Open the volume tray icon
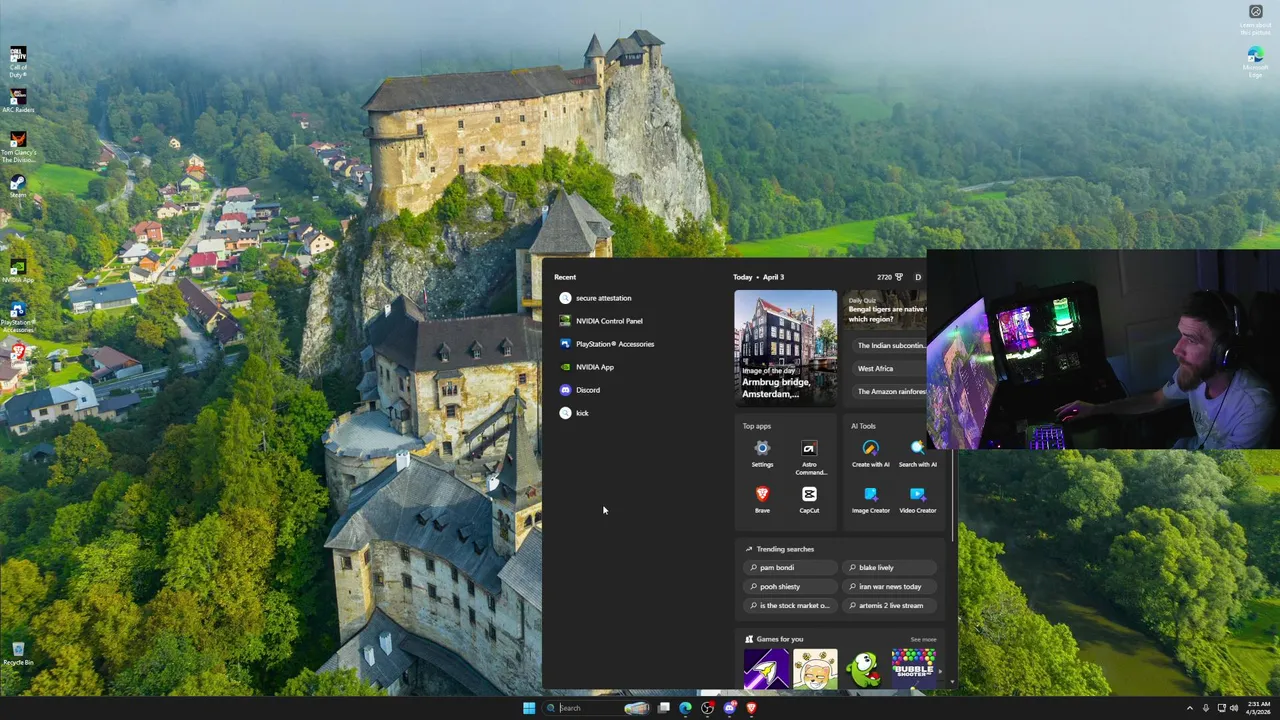The width and height of the screenshot is (1280, 720). pyautogui.click(x=1234, y=708)
